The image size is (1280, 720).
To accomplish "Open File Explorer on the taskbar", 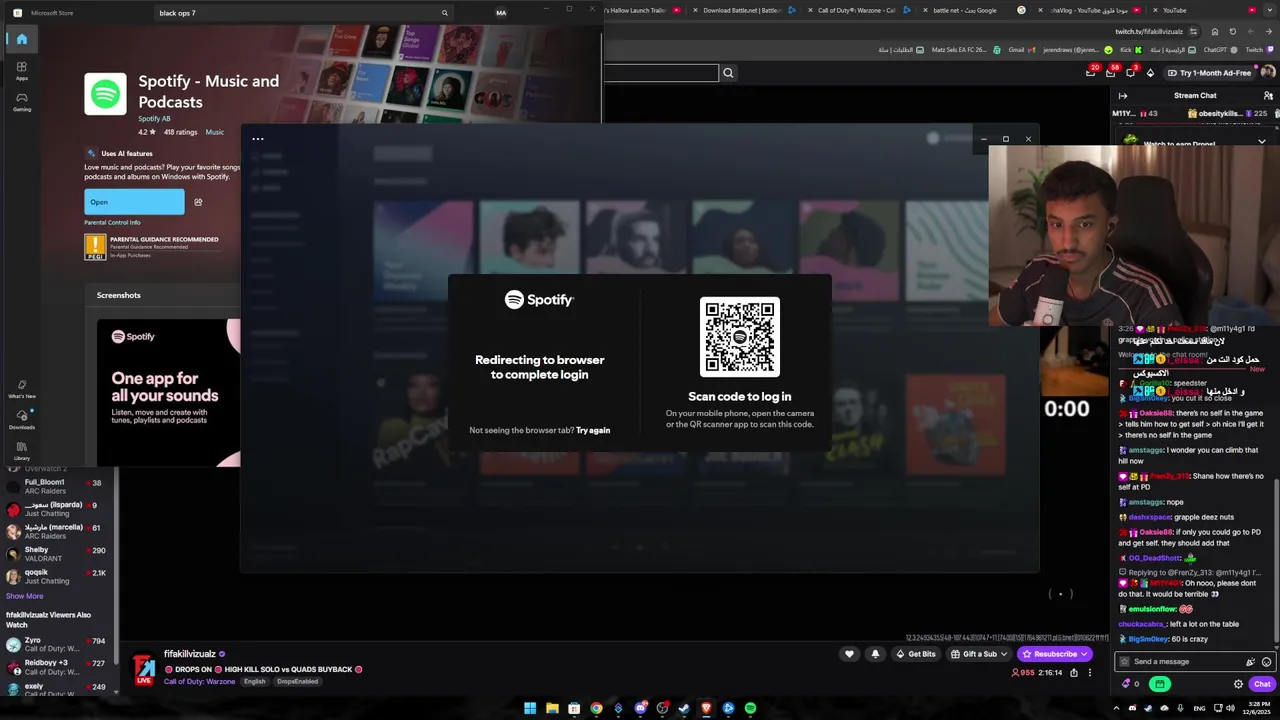I will tap(552, 708).
